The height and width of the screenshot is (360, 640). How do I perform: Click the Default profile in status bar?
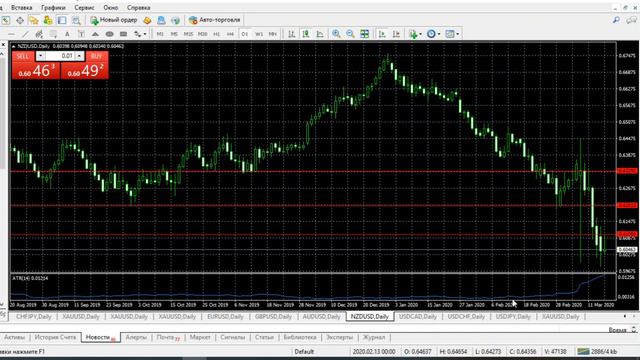pyautogui.click(x=304, y=351)
